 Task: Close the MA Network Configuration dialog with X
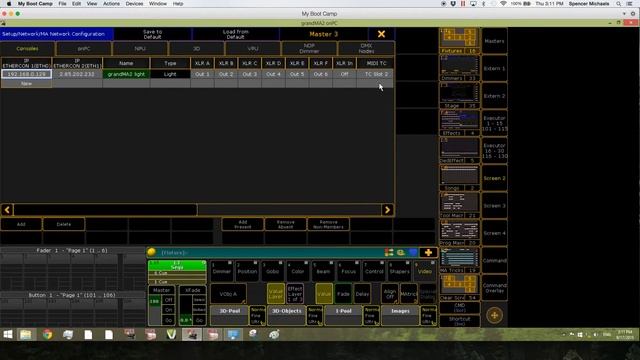381,34
